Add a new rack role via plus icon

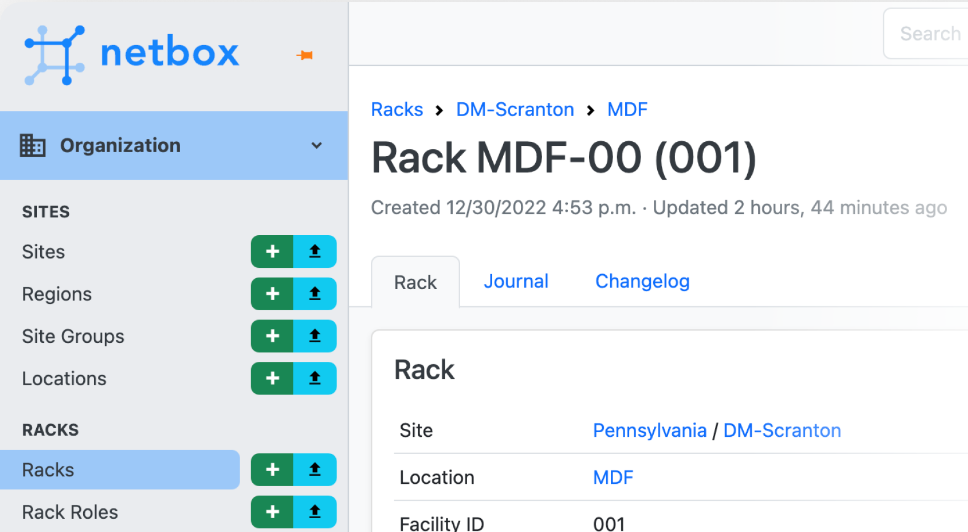(x=272, y=512)
